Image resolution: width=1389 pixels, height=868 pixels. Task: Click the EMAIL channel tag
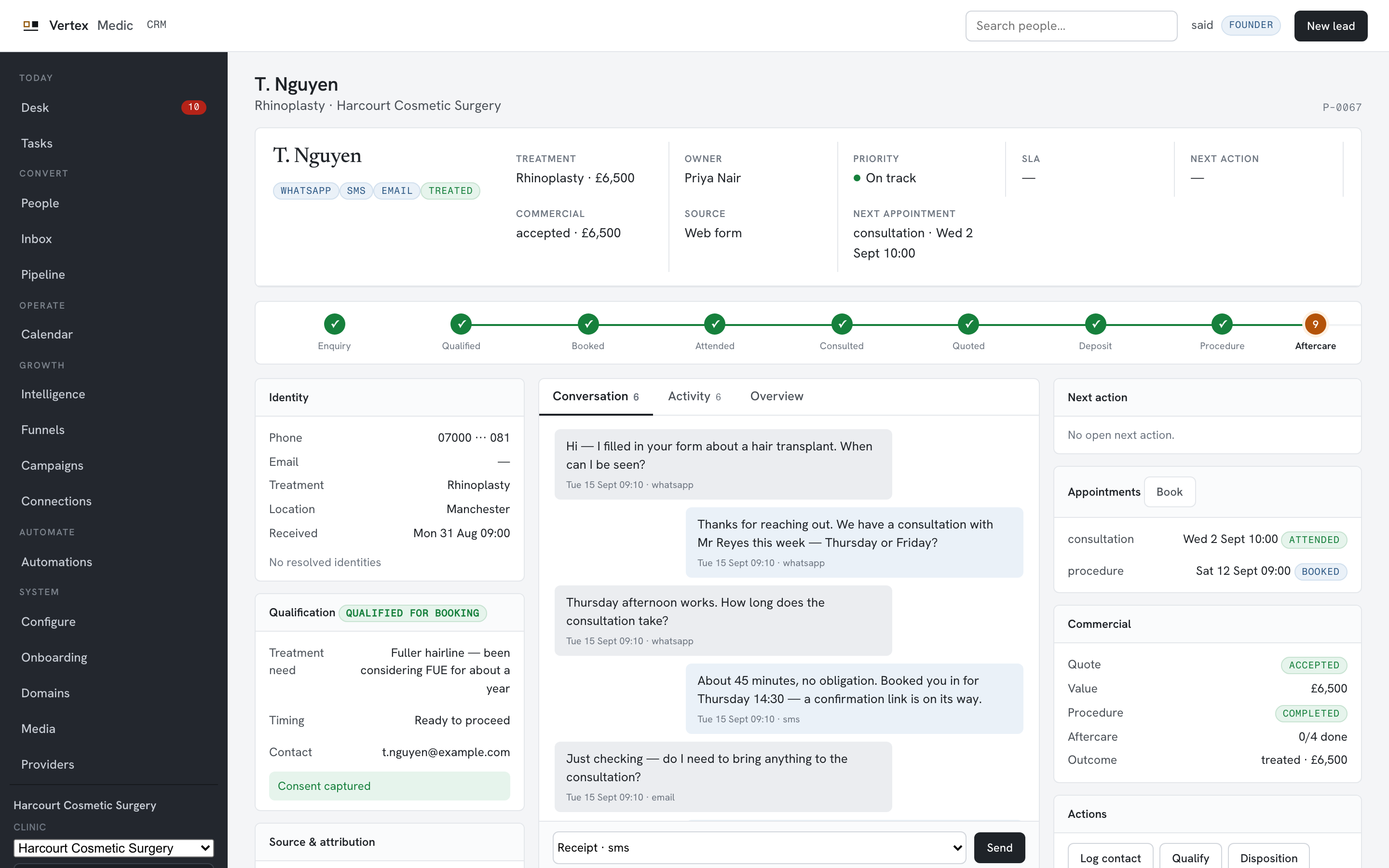396,190
